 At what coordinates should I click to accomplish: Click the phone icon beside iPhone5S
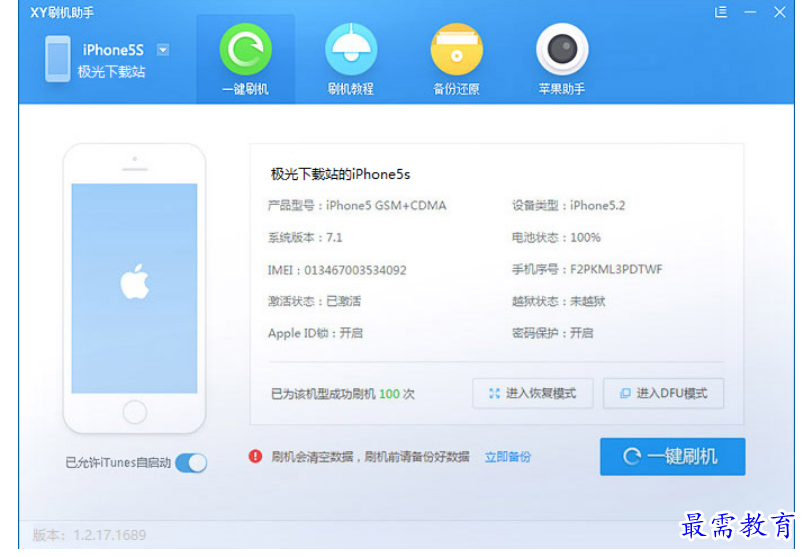pos(57,59)
